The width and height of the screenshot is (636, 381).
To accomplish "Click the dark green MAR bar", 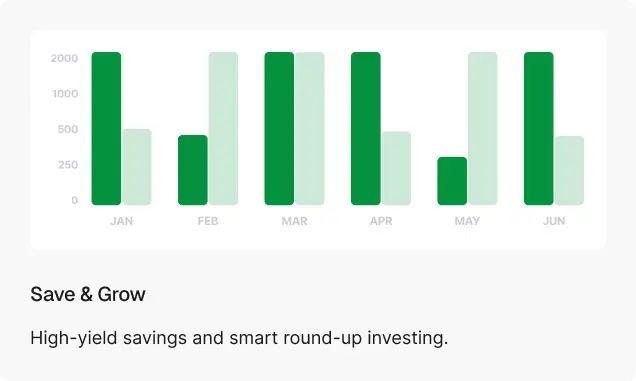I will [279, 128].
